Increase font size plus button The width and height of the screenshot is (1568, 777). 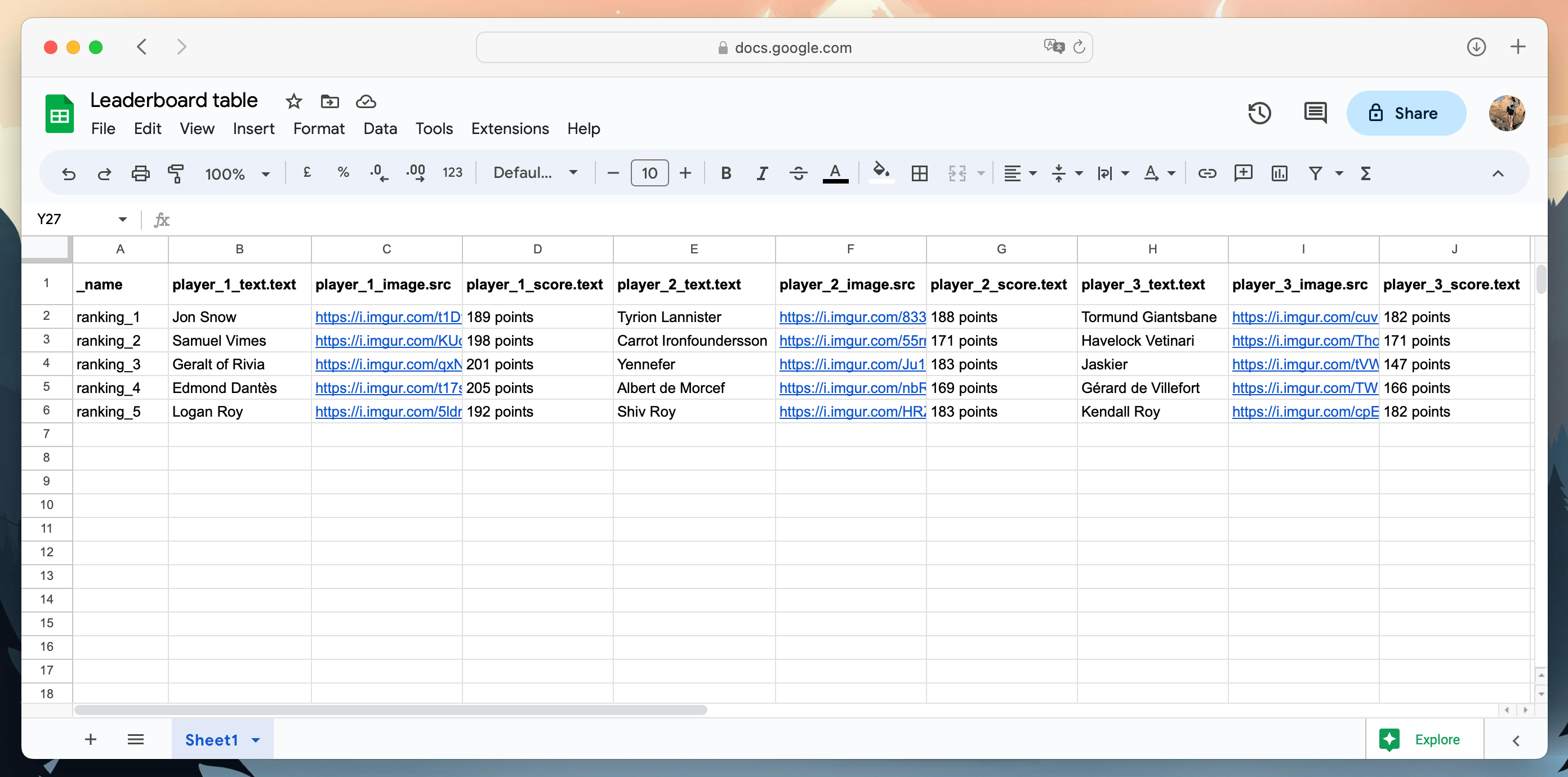[x=685, y=173]
